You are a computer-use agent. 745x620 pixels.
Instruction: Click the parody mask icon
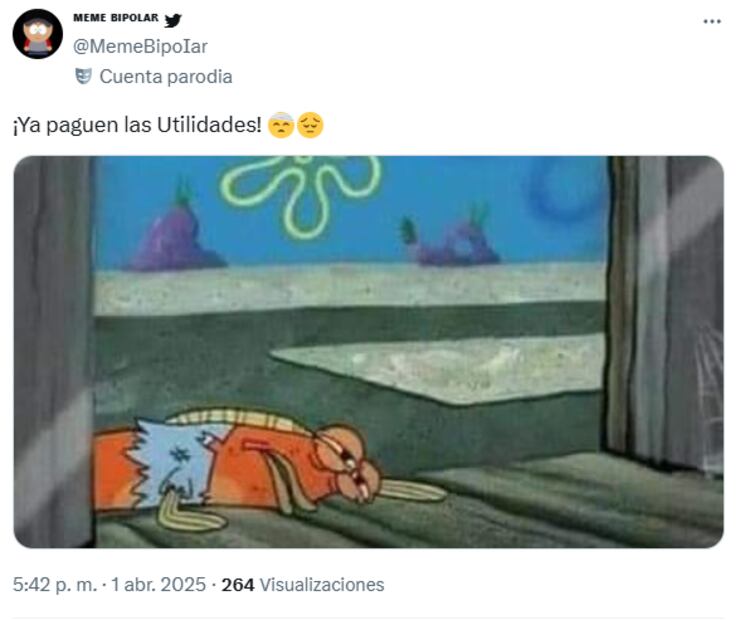[x=83, y=76]
